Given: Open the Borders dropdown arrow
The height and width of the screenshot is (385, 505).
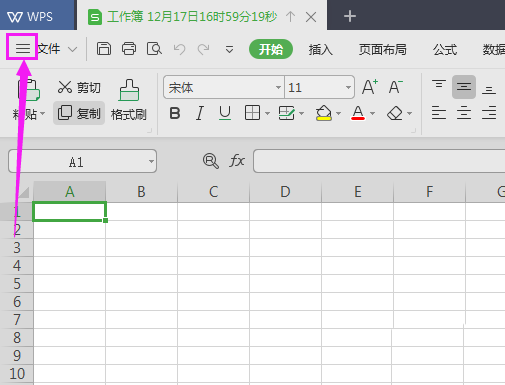Looking at the screenshot, I should click(267, 114).
